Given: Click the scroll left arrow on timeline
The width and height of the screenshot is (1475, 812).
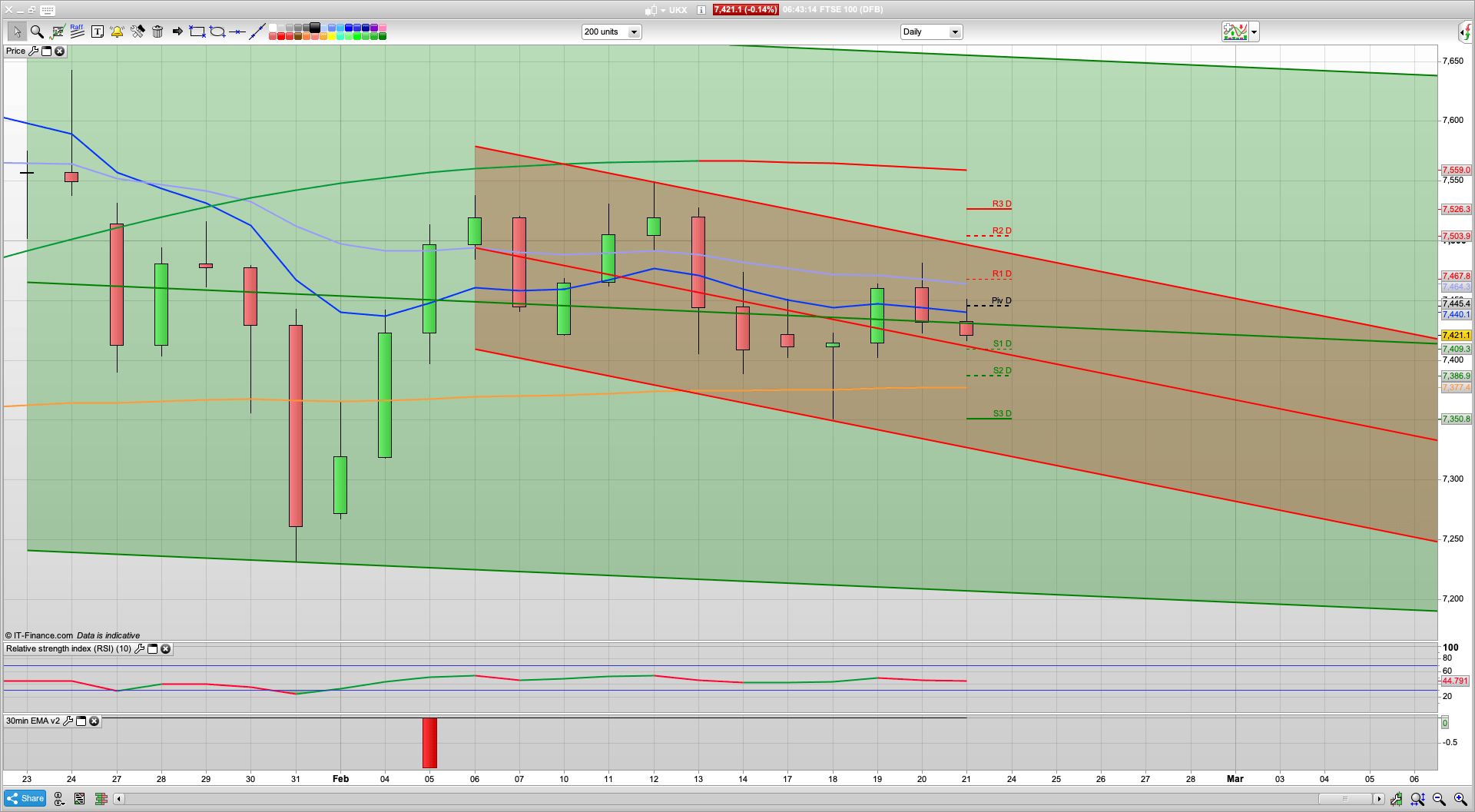Looking at the screenshot, I should [x=118, y=799].
